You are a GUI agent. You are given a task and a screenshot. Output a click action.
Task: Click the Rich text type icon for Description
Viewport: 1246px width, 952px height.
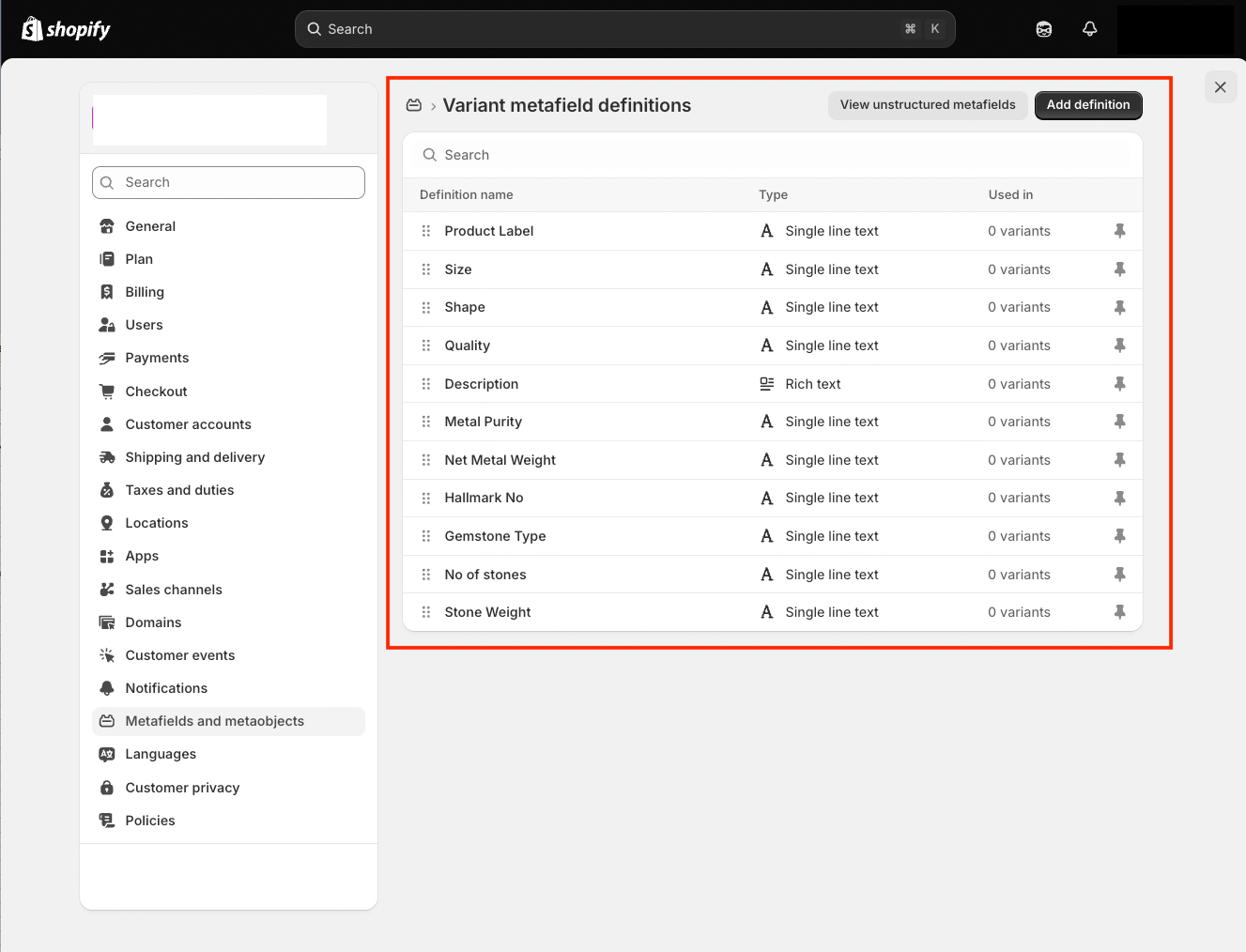click(x=767, y=384)
